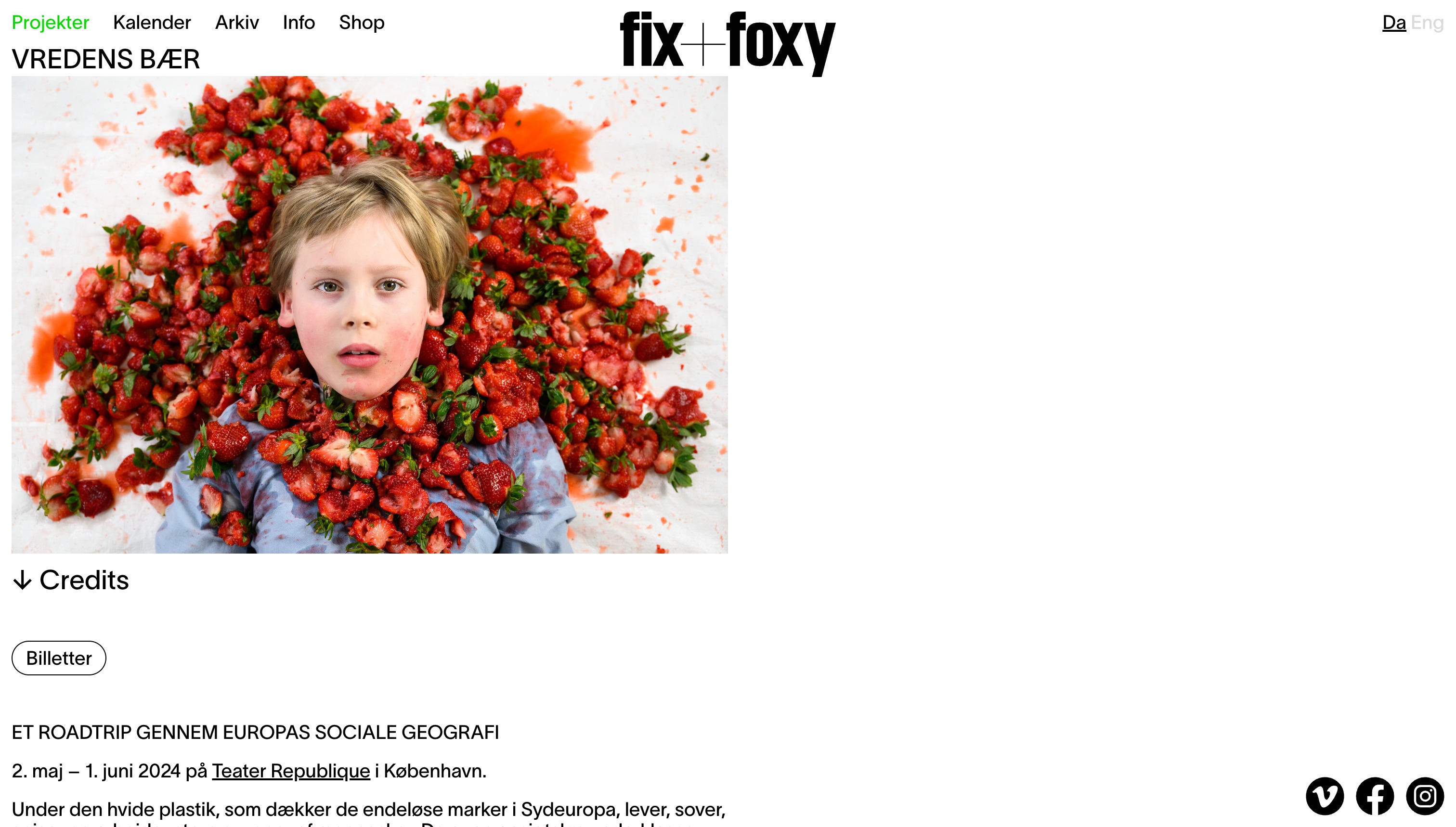Click the down arrow beside Credits
1456x827 pixels.
pyautogui.click(x=22, y=580)
